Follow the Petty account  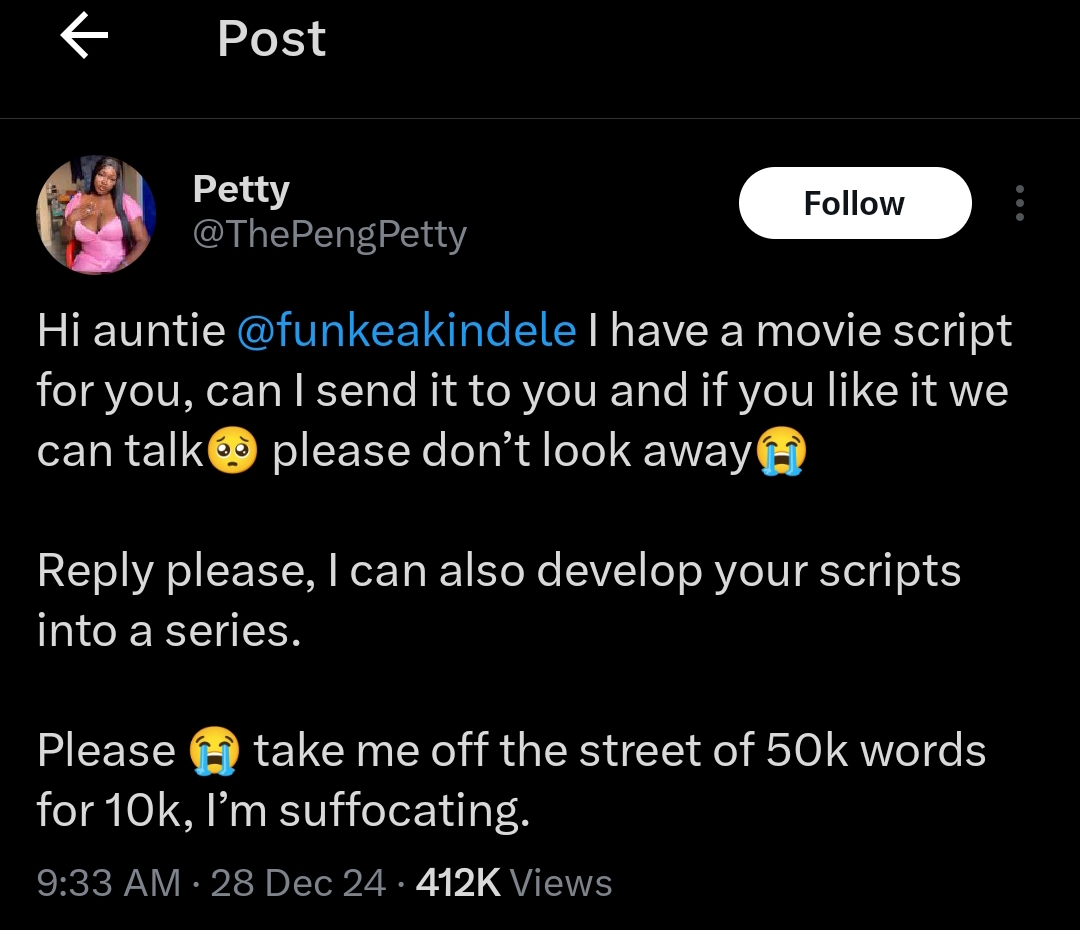(854, 204)
